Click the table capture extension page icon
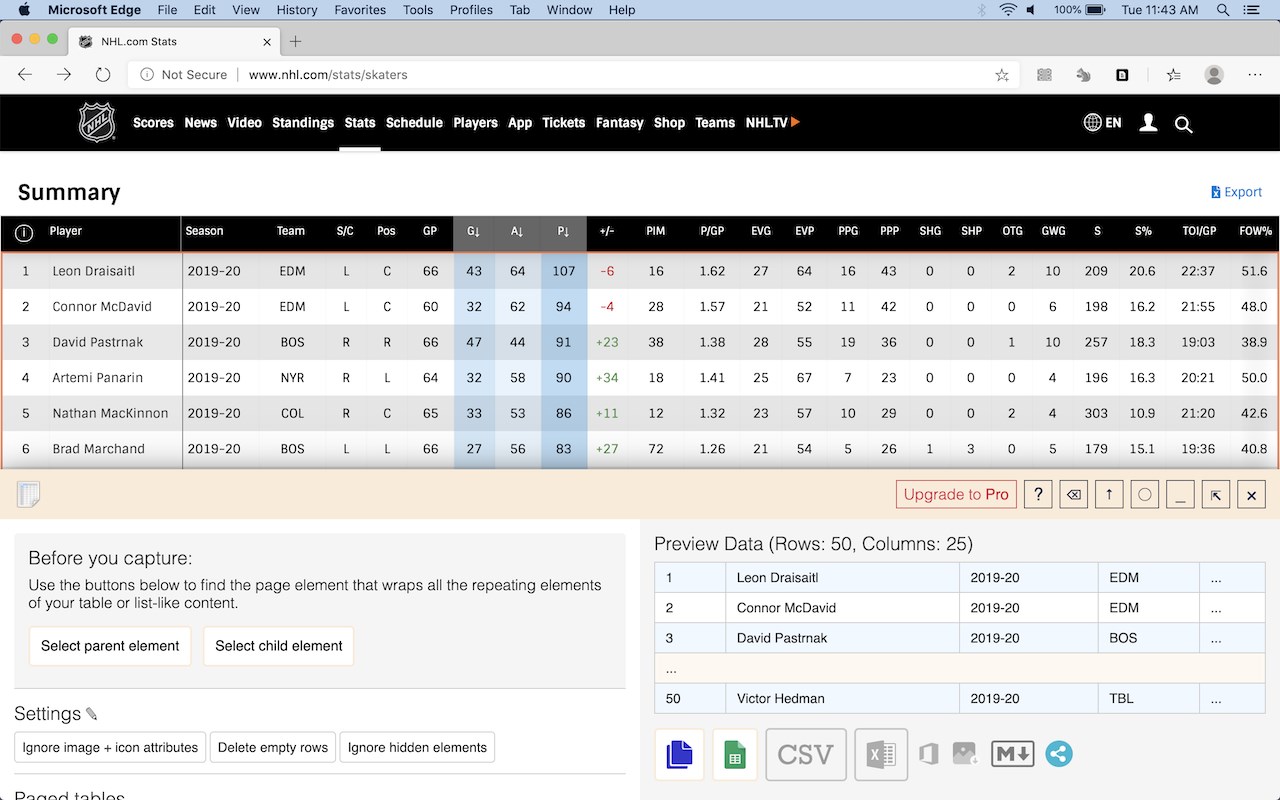The image size is (1280, 800). 29,494
